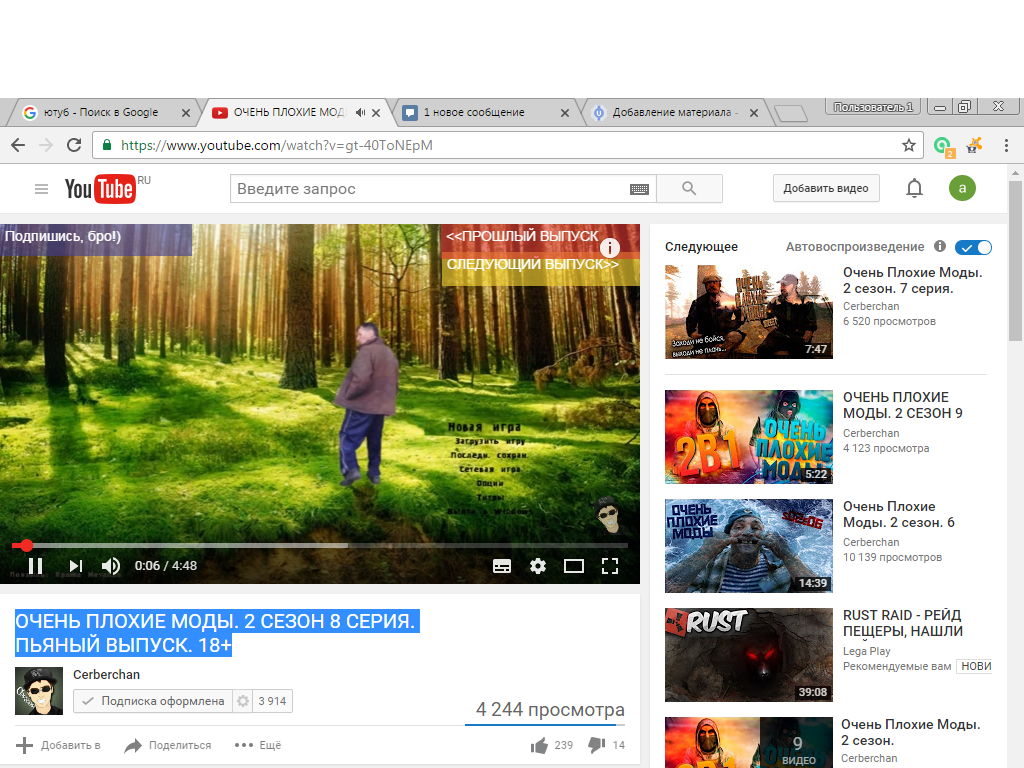Image resolution: width=1024 pixels, height=768 pixels.
Task: Click Добавить видео upload button
Action: 826,188
